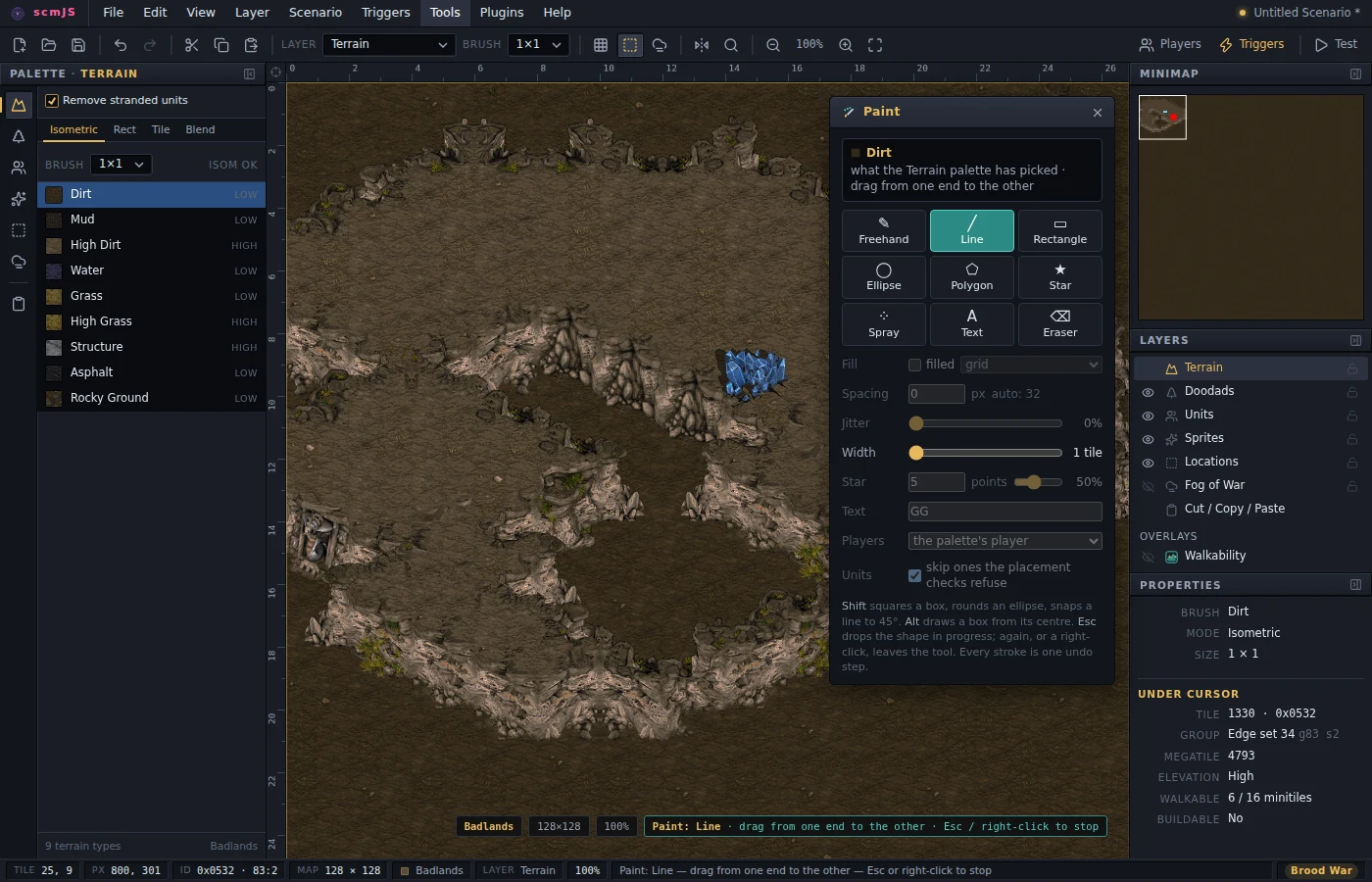Select the Star shape tool
The width and height of the screenshot is (1372, 882).
click(1060, 277)
